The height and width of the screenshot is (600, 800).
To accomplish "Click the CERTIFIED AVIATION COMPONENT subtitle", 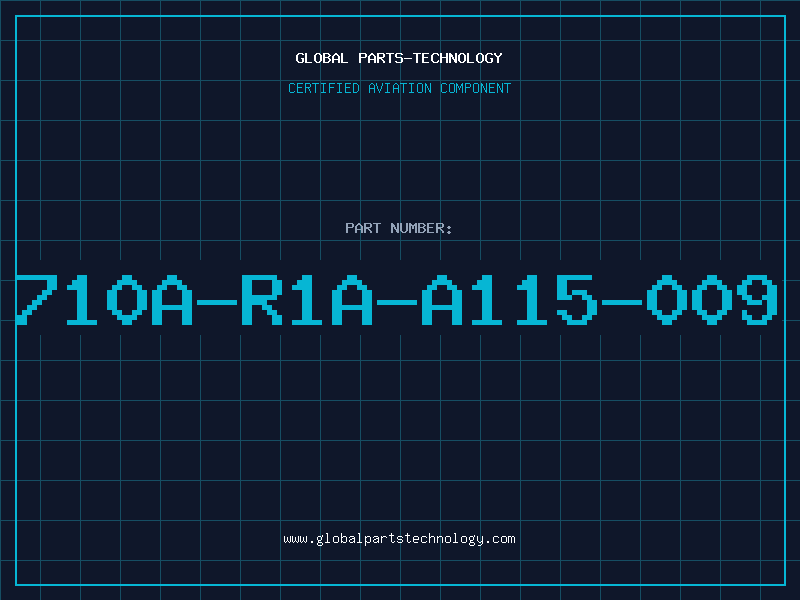I will 399,88.
